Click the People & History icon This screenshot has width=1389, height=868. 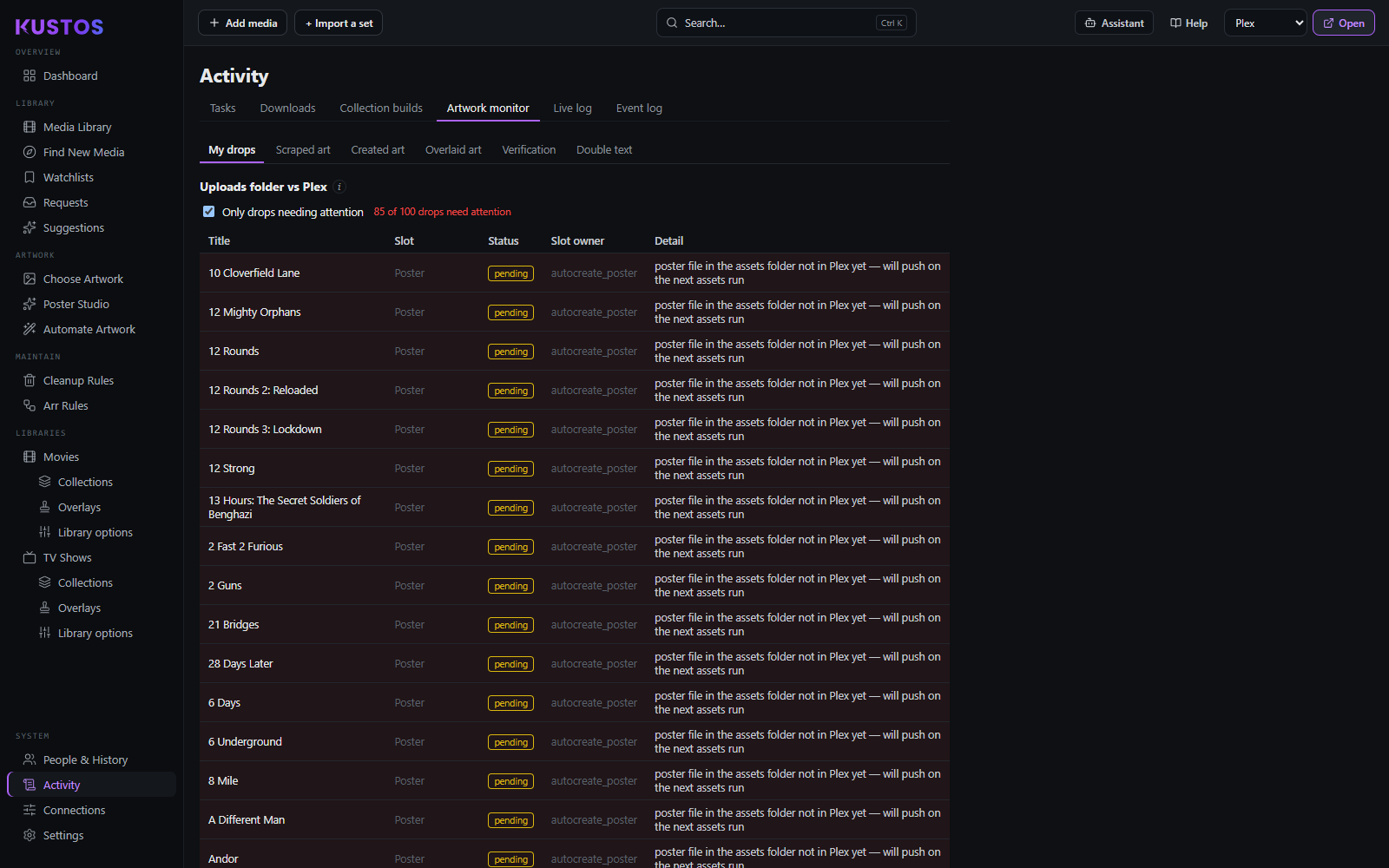click(30, 759)
